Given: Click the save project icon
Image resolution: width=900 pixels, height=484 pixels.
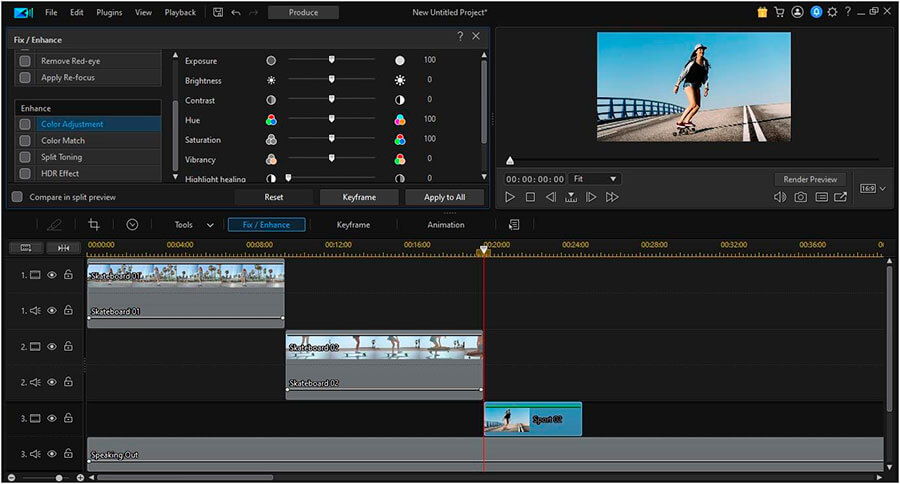Looking at the screenshot, I should tap(218, 12).
